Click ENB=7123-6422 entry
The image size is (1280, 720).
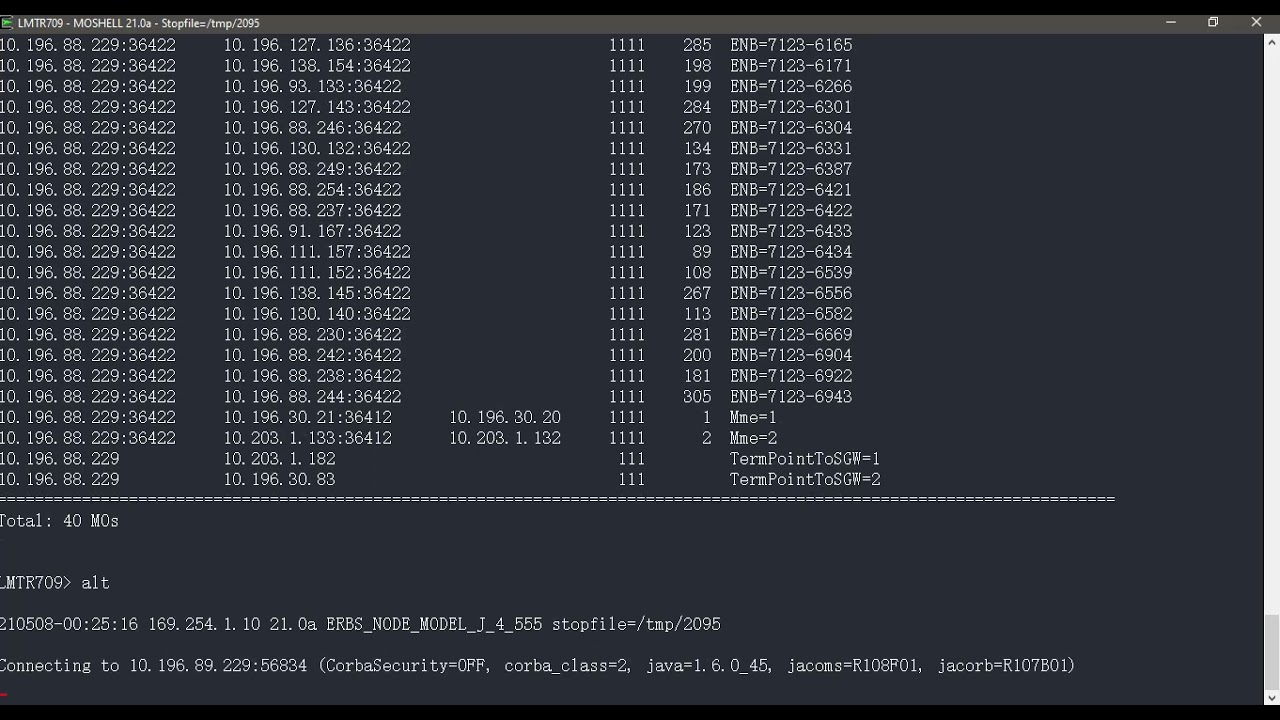pyautogui.click(x=791, y=211)
